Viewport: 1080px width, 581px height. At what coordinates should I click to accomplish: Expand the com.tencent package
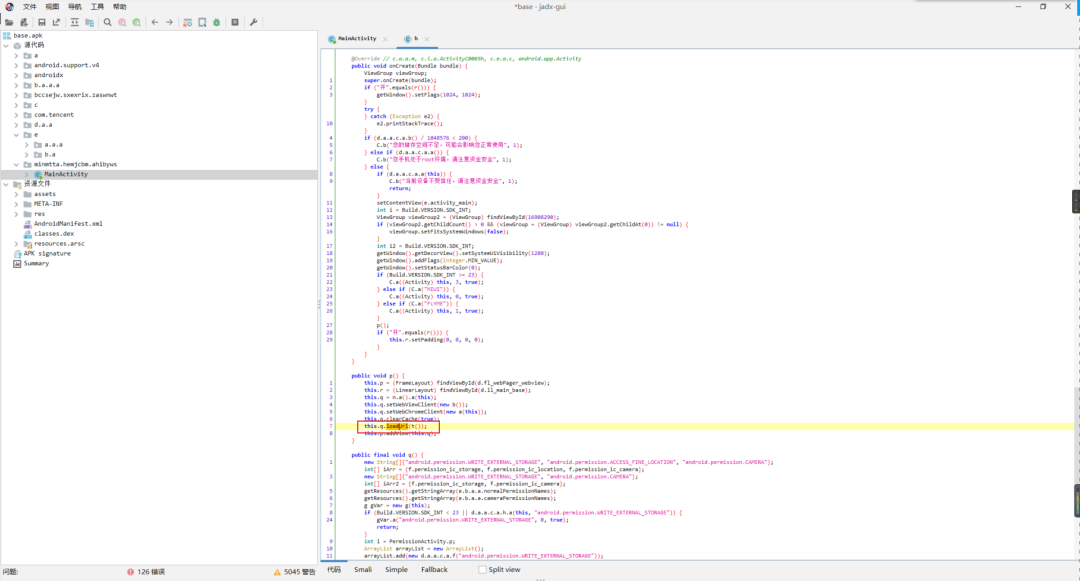[17, 115]
